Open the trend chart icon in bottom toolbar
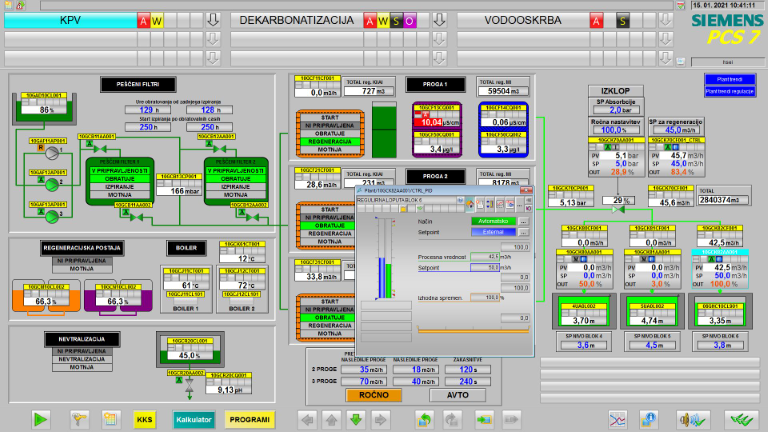This screenshot has height=432, width=768. click(x=619, y=419)
